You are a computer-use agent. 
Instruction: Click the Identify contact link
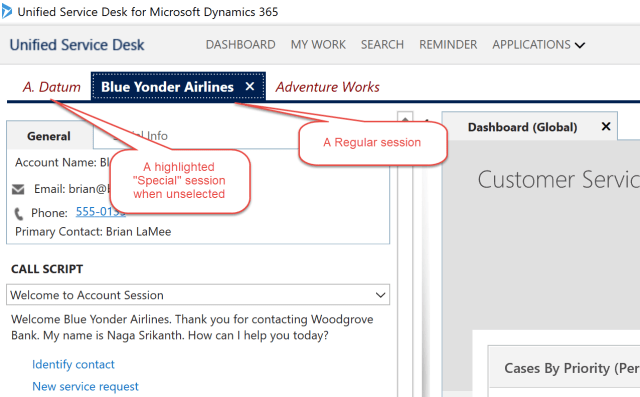[x=73, y=364]
